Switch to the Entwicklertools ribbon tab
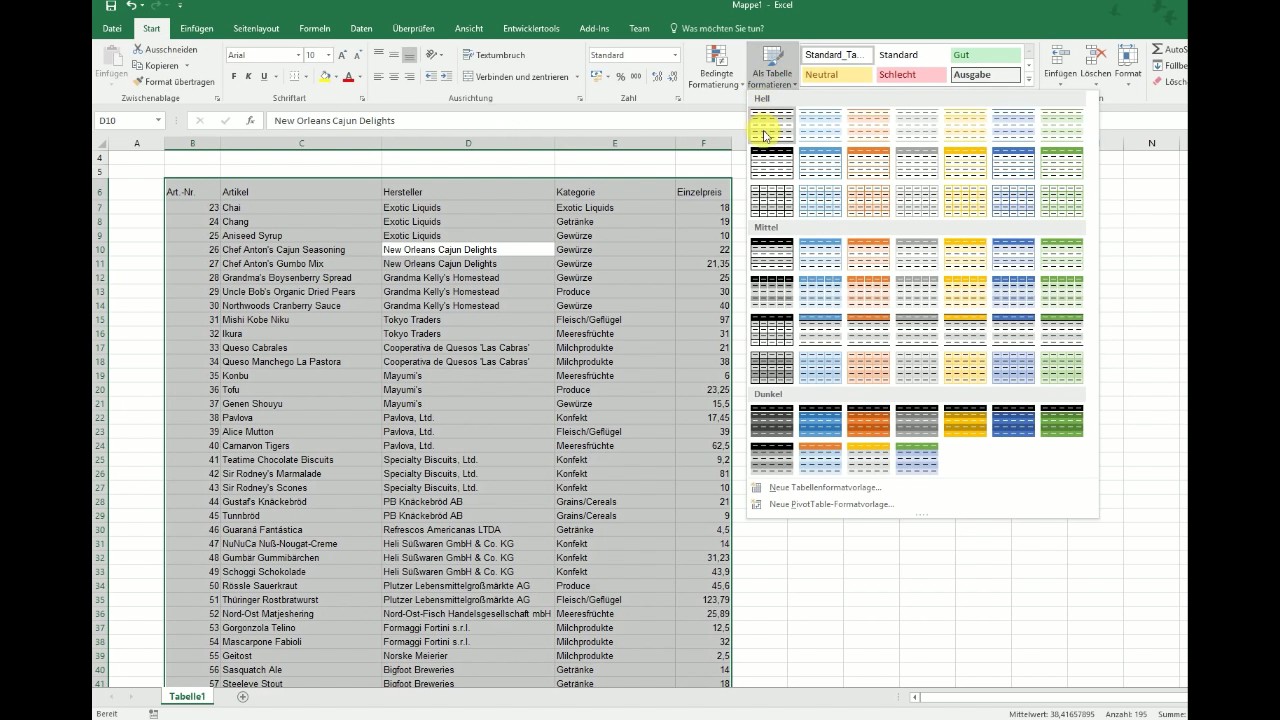The height and width of the screenshot is (720, 1280). pyautogui.click(x=531, y=29)
